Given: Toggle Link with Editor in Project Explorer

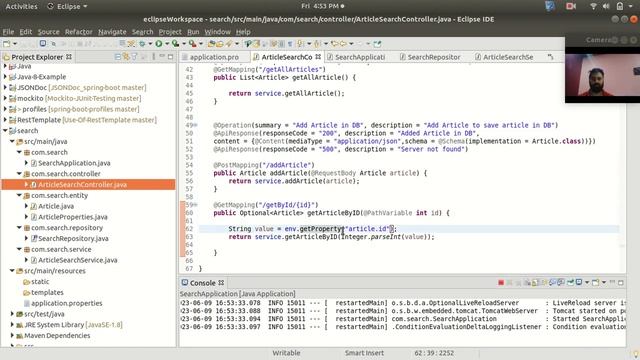Looking at the screenshot, I should coord(126,57).
